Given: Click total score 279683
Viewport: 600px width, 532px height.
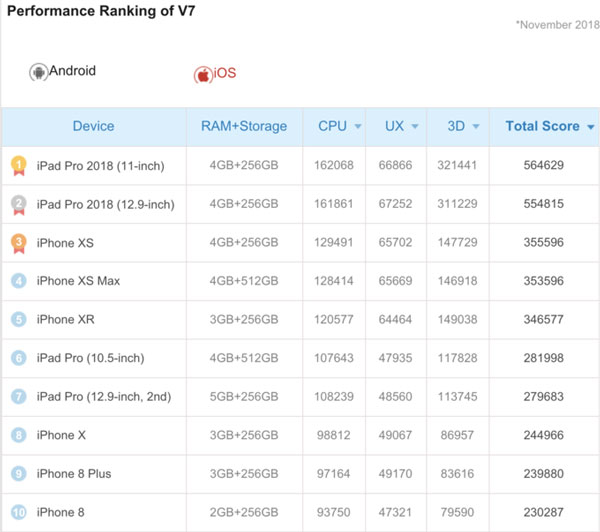Looking at the screenshot, I should tap(543, 397).
